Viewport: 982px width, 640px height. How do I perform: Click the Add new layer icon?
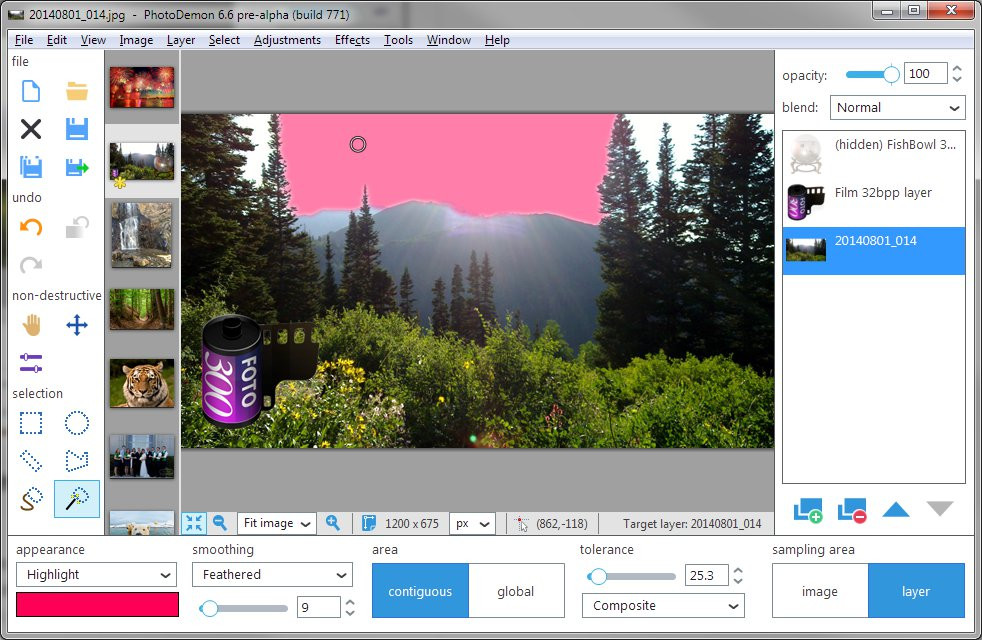[808, 510]
